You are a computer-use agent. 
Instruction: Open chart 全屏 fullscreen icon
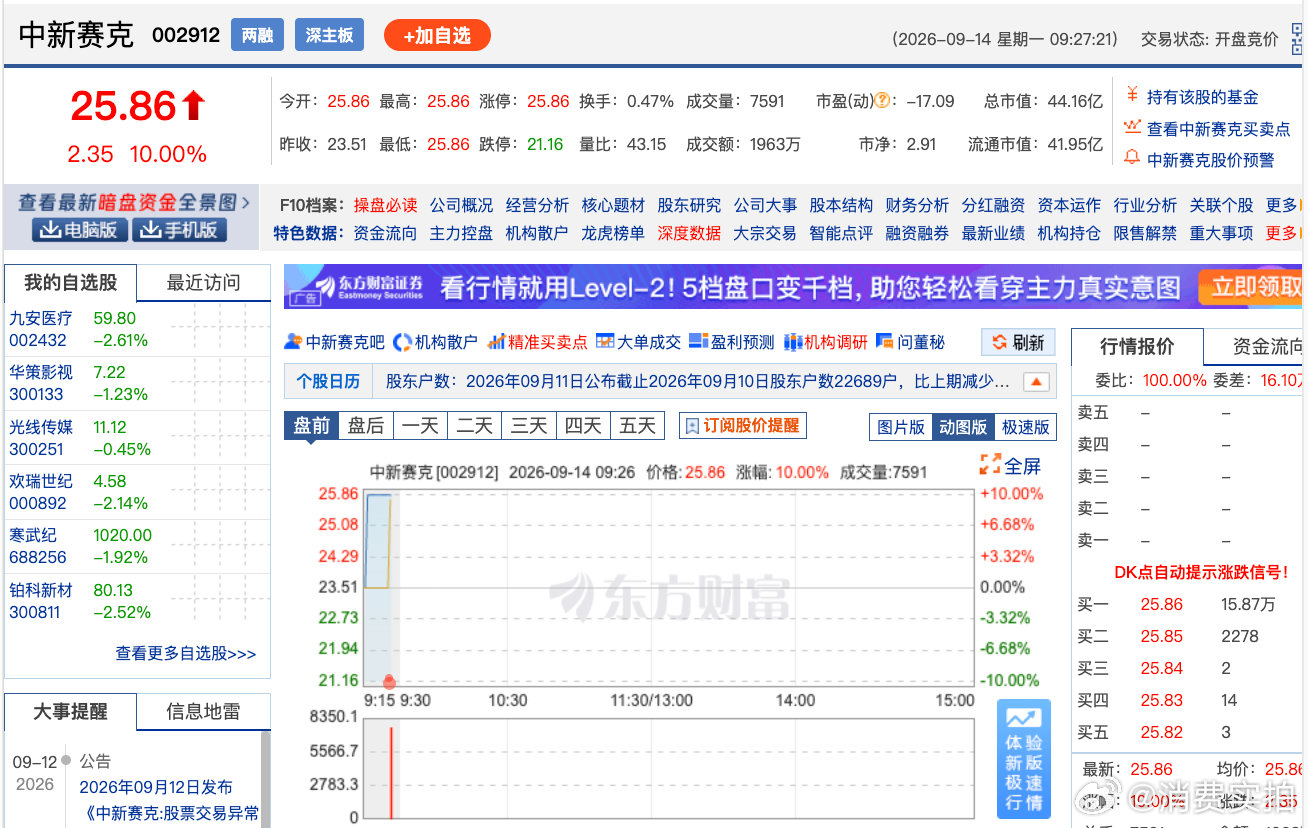(x=1011, y=465)
